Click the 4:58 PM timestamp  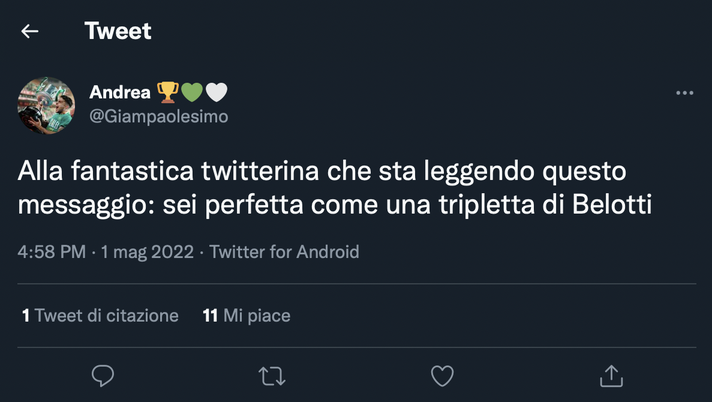pos(52,252)
